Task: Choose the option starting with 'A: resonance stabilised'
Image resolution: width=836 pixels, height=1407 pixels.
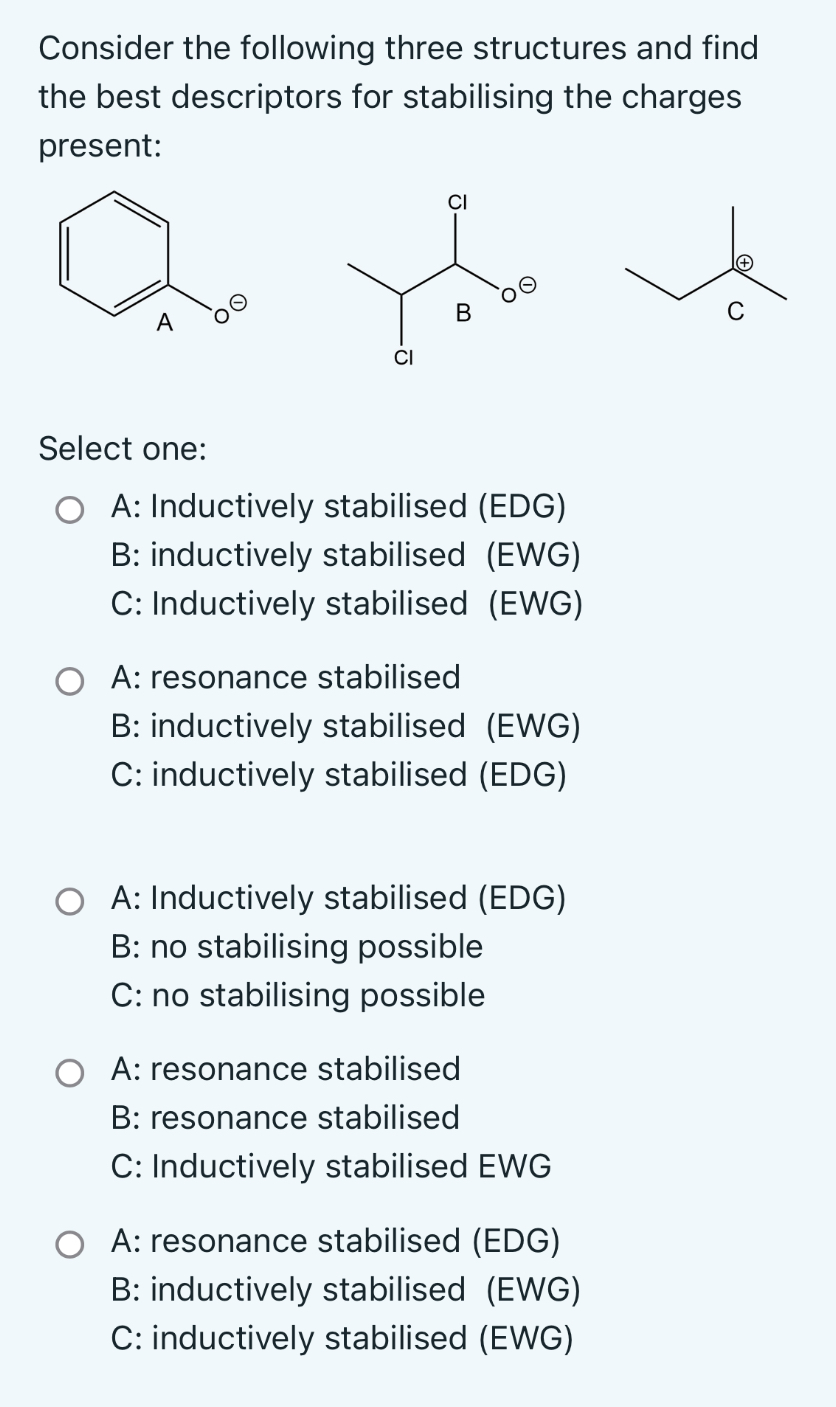Action: 70,678
